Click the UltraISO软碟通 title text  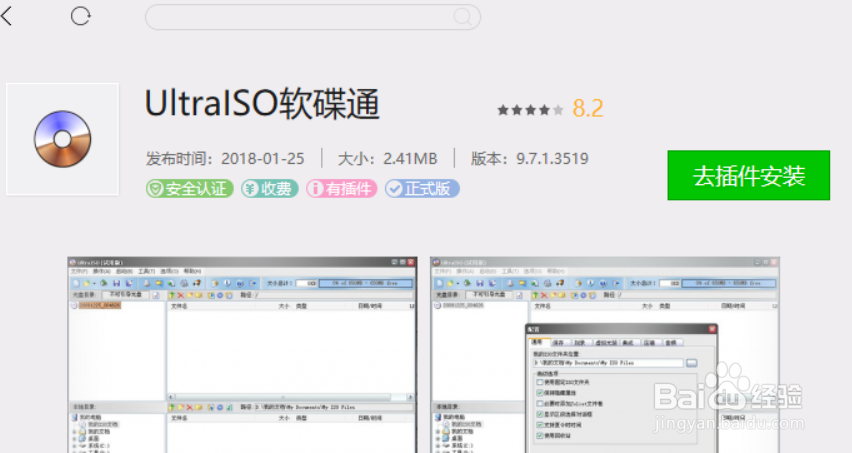tap(262, 103)
